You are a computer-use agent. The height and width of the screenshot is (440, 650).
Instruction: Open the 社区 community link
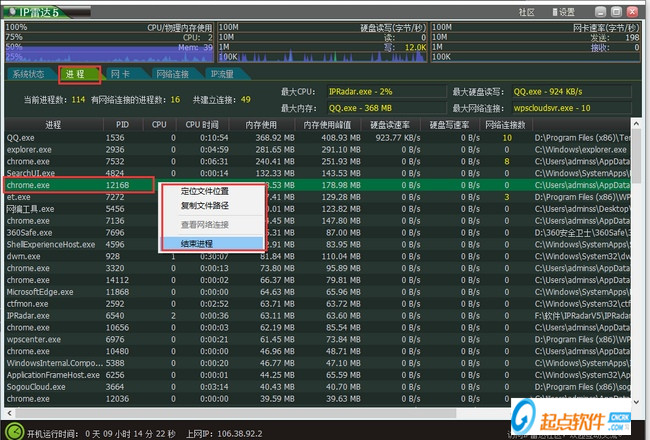526,11
